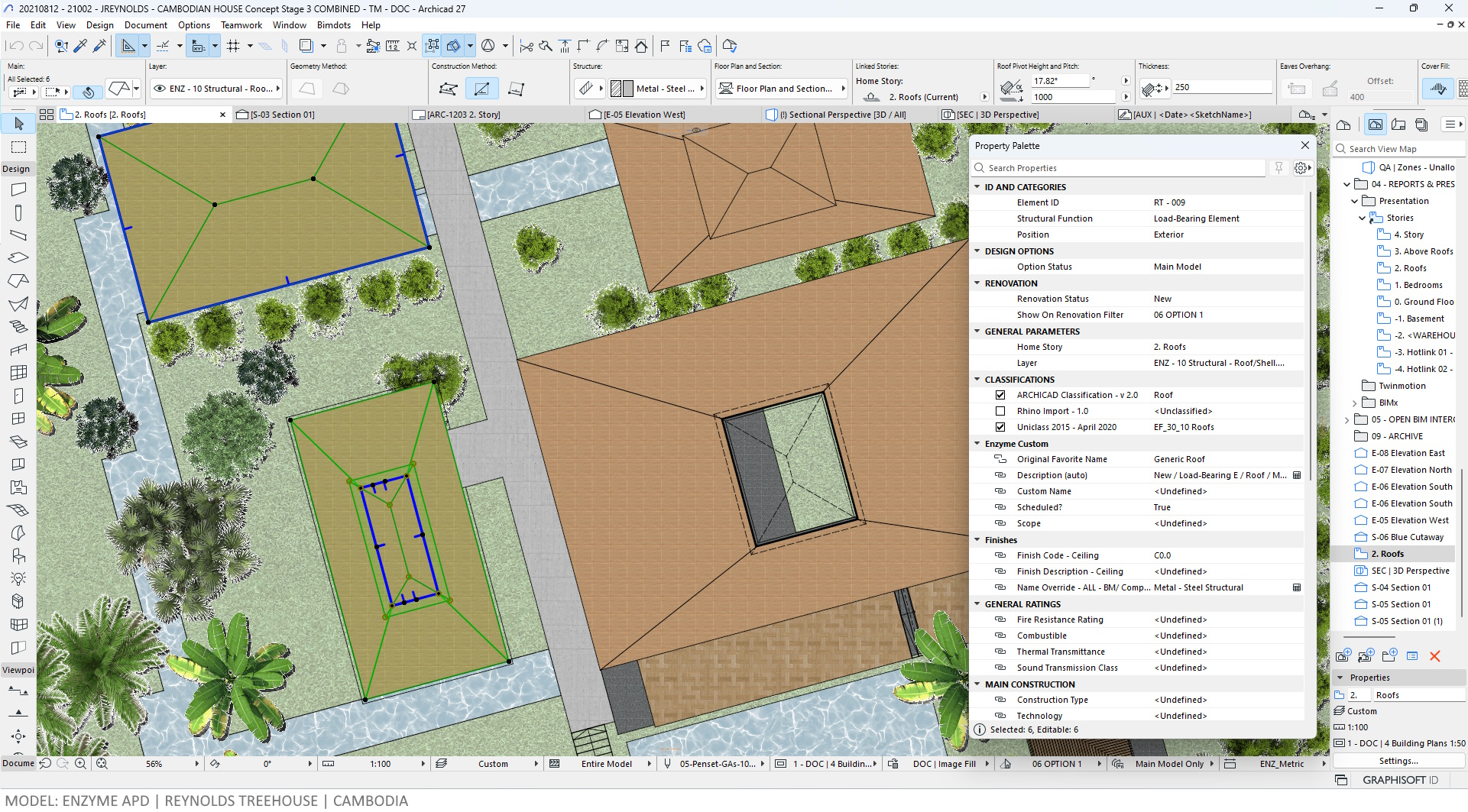Expand the 05 - OPEN BIM folder
The width and height of the screenshot is (1468, 812).
click(x=1347, y=419)
